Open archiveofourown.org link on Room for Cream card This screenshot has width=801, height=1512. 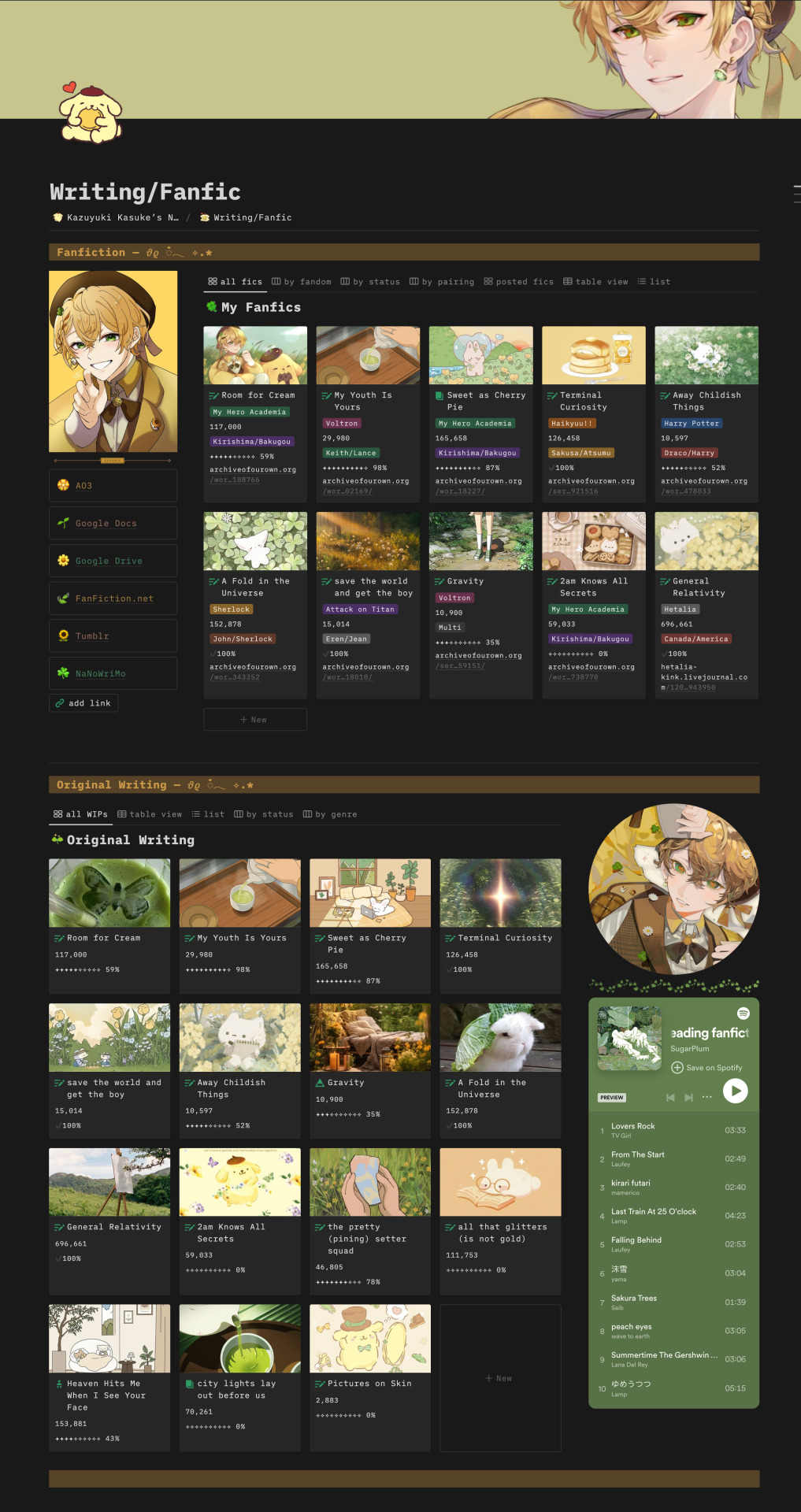point(253,474)
